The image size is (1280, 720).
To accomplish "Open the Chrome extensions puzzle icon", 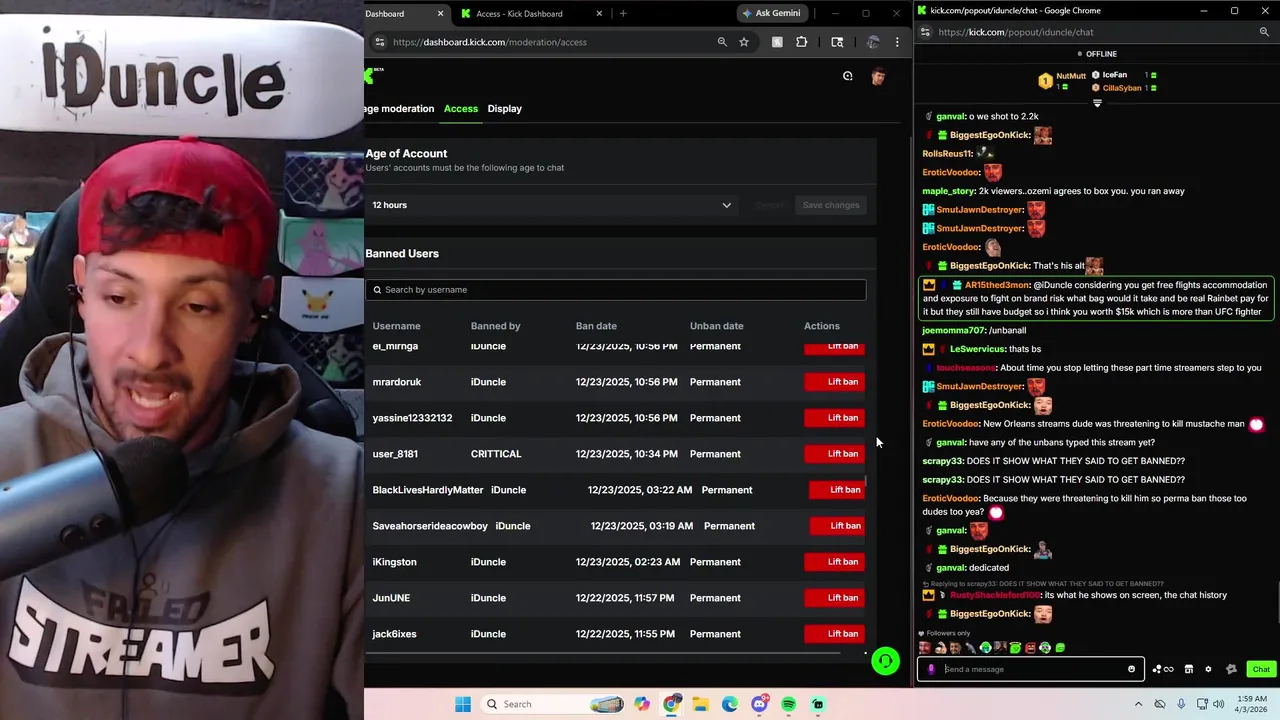I will 801,42.
